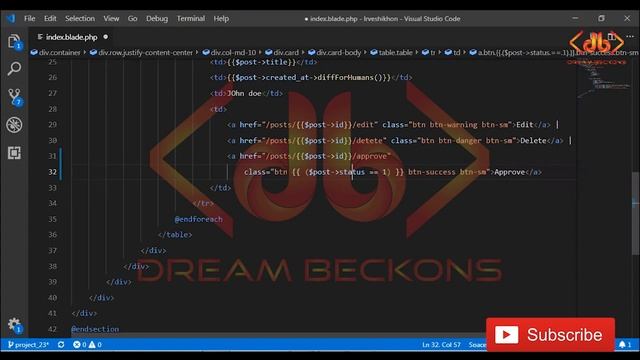This screenshot has width=640, height=360.
Task: Click the closing </tr> tag
Action: (203, 203)
